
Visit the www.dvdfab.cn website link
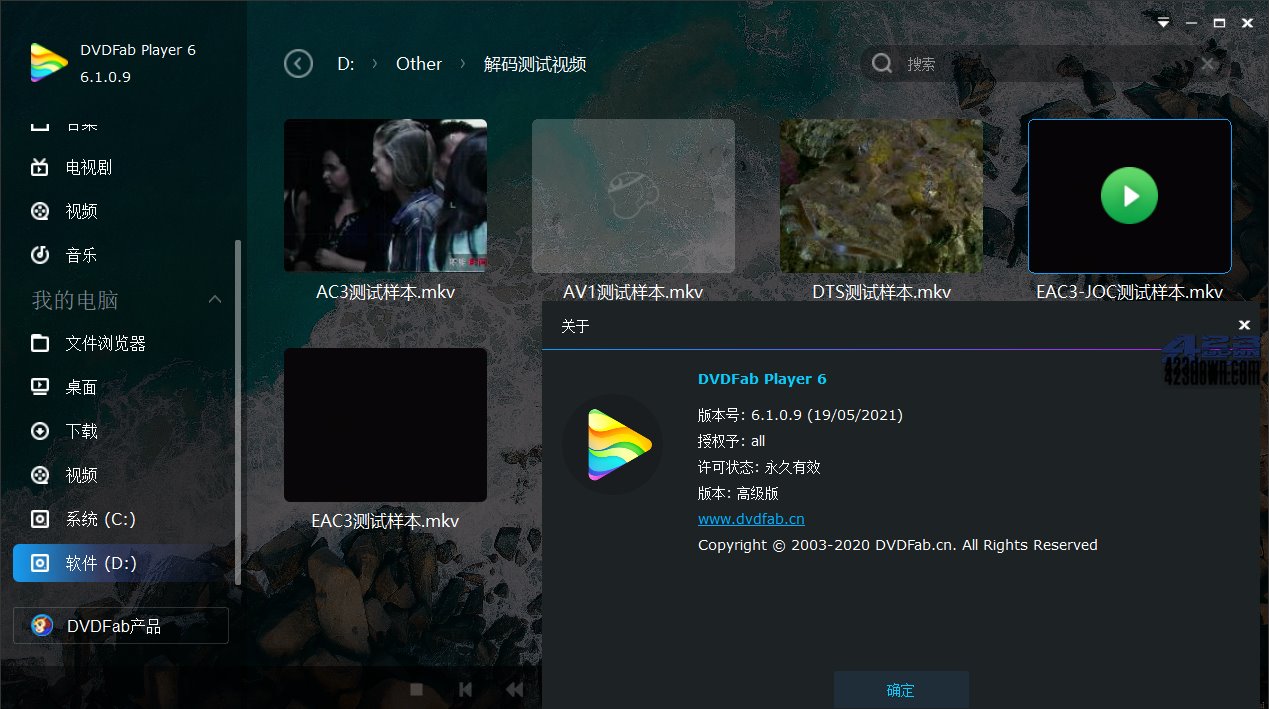coord(750,518)
